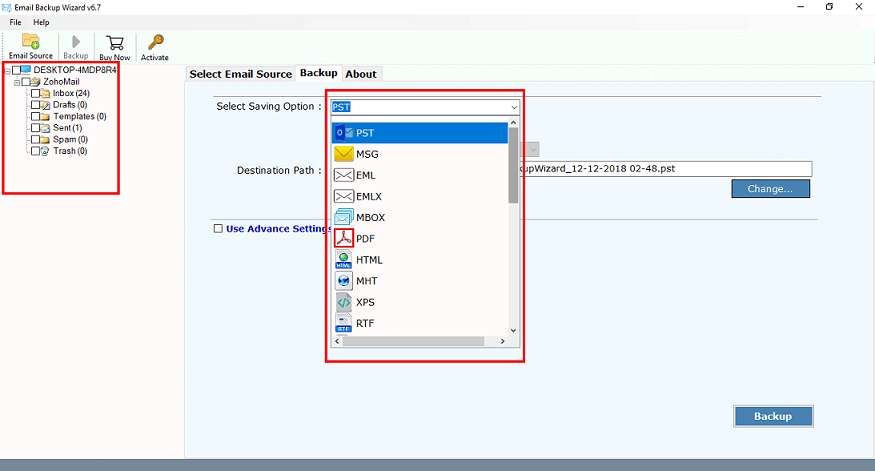Click the Buy Now cart icon
Viewport: 875px width, 471px height.
[x=115, y=42]
